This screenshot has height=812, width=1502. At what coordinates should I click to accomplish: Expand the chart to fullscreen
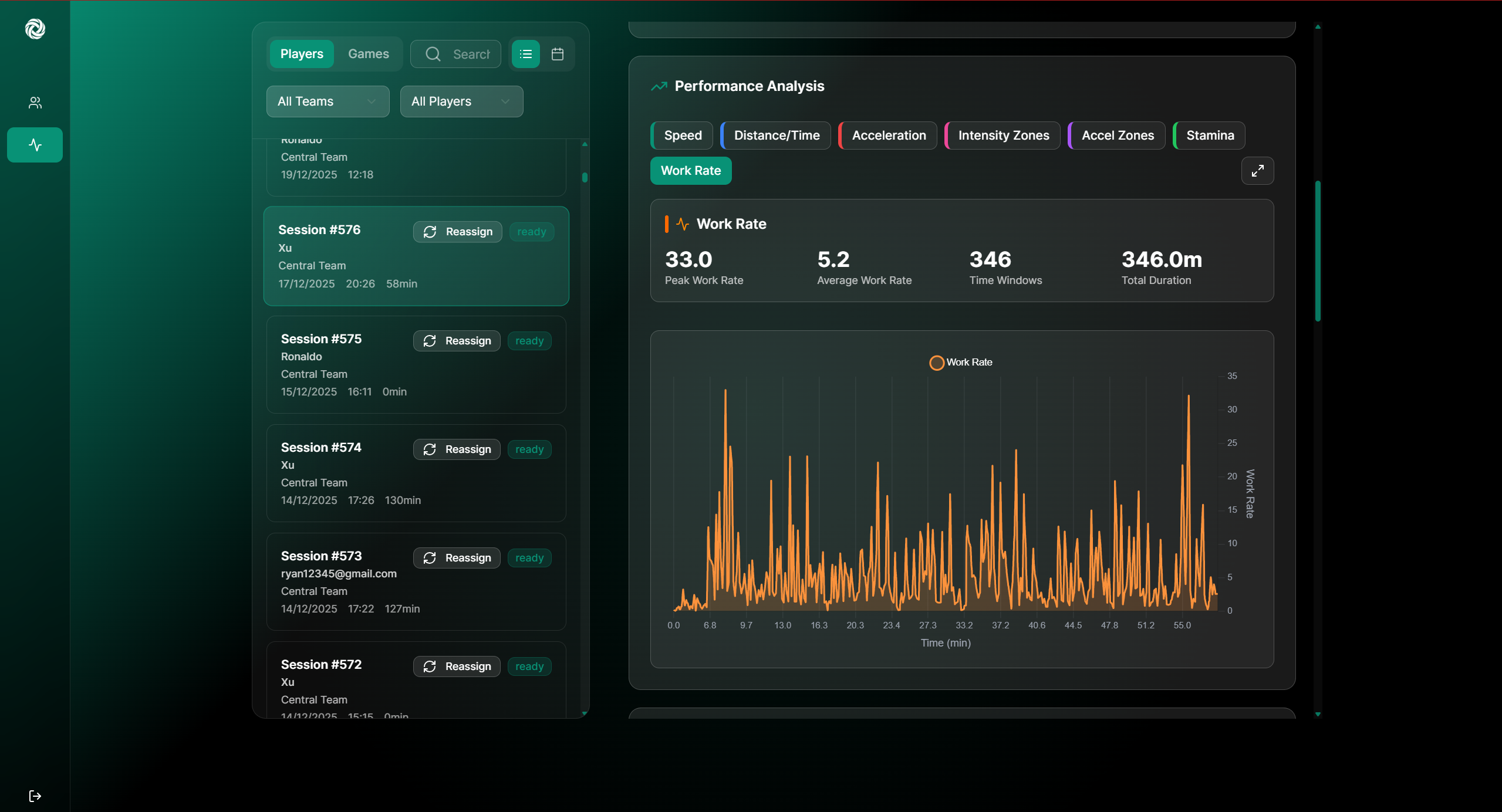(x=1257, y=171)
